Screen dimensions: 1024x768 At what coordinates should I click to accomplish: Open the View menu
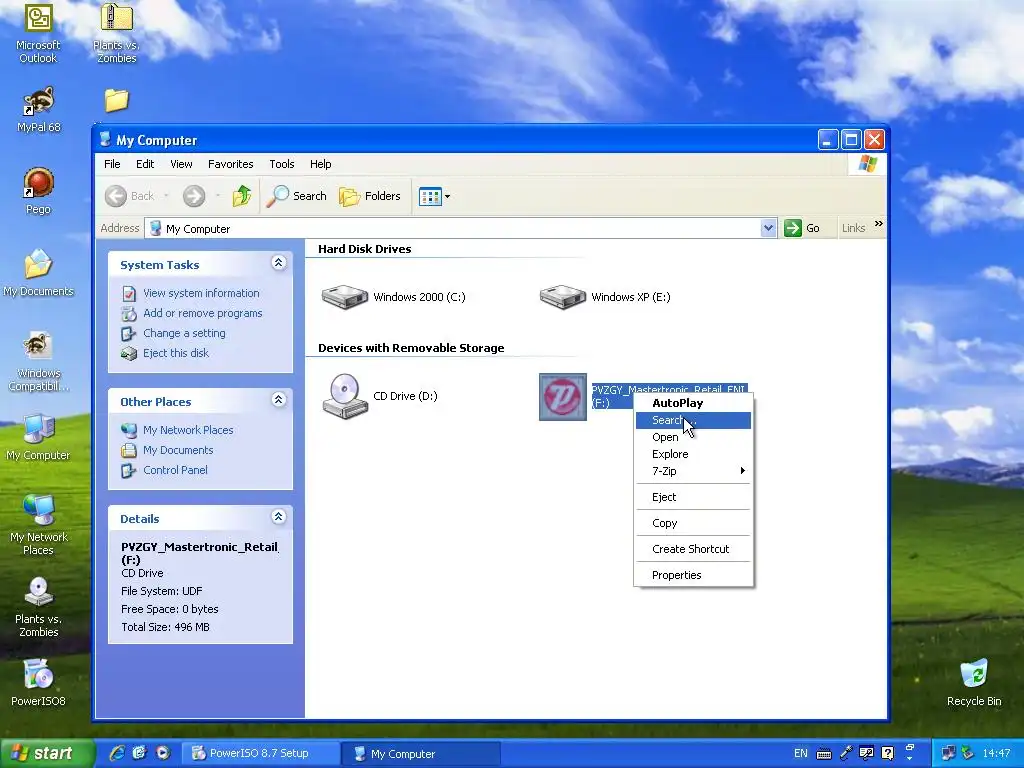[x=181, y=164]
